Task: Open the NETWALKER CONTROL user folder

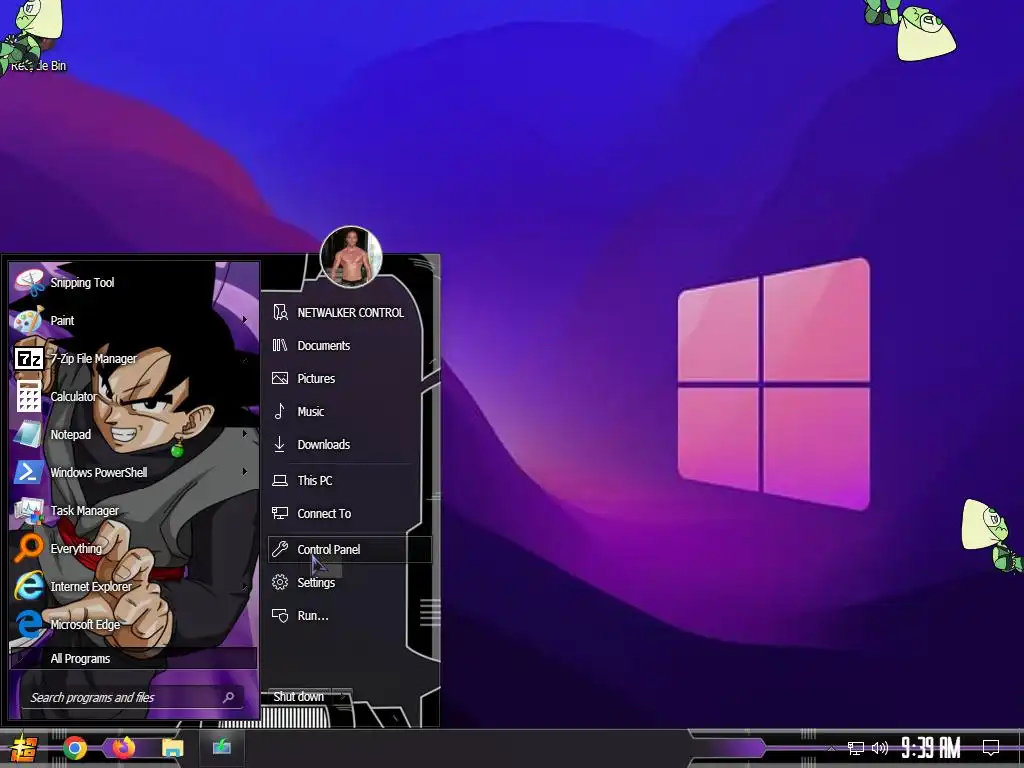Action: point(349,313)
